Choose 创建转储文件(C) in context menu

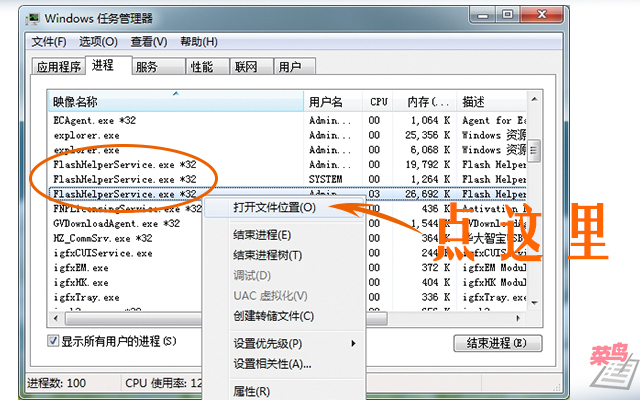[x=284, y=316]
